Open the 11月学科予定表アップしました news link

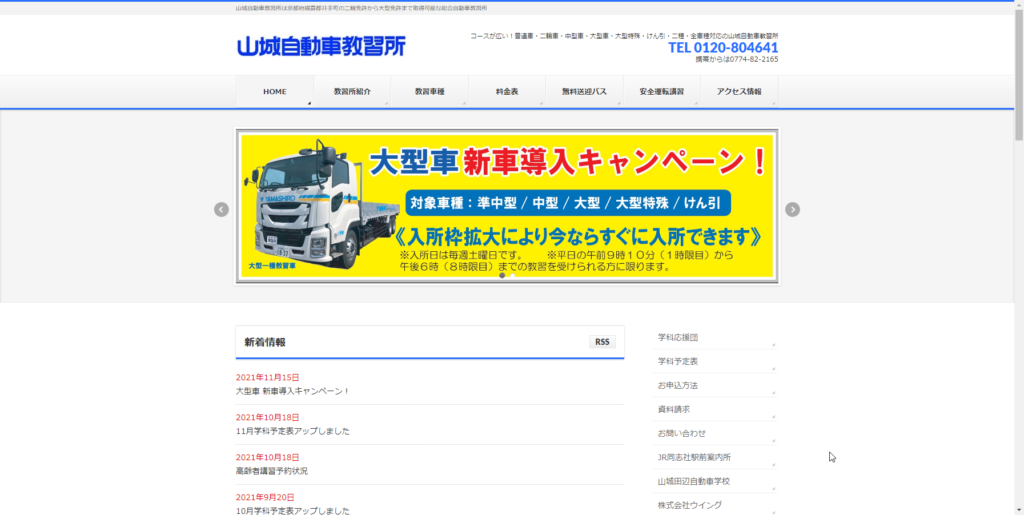tap(293, 431)
